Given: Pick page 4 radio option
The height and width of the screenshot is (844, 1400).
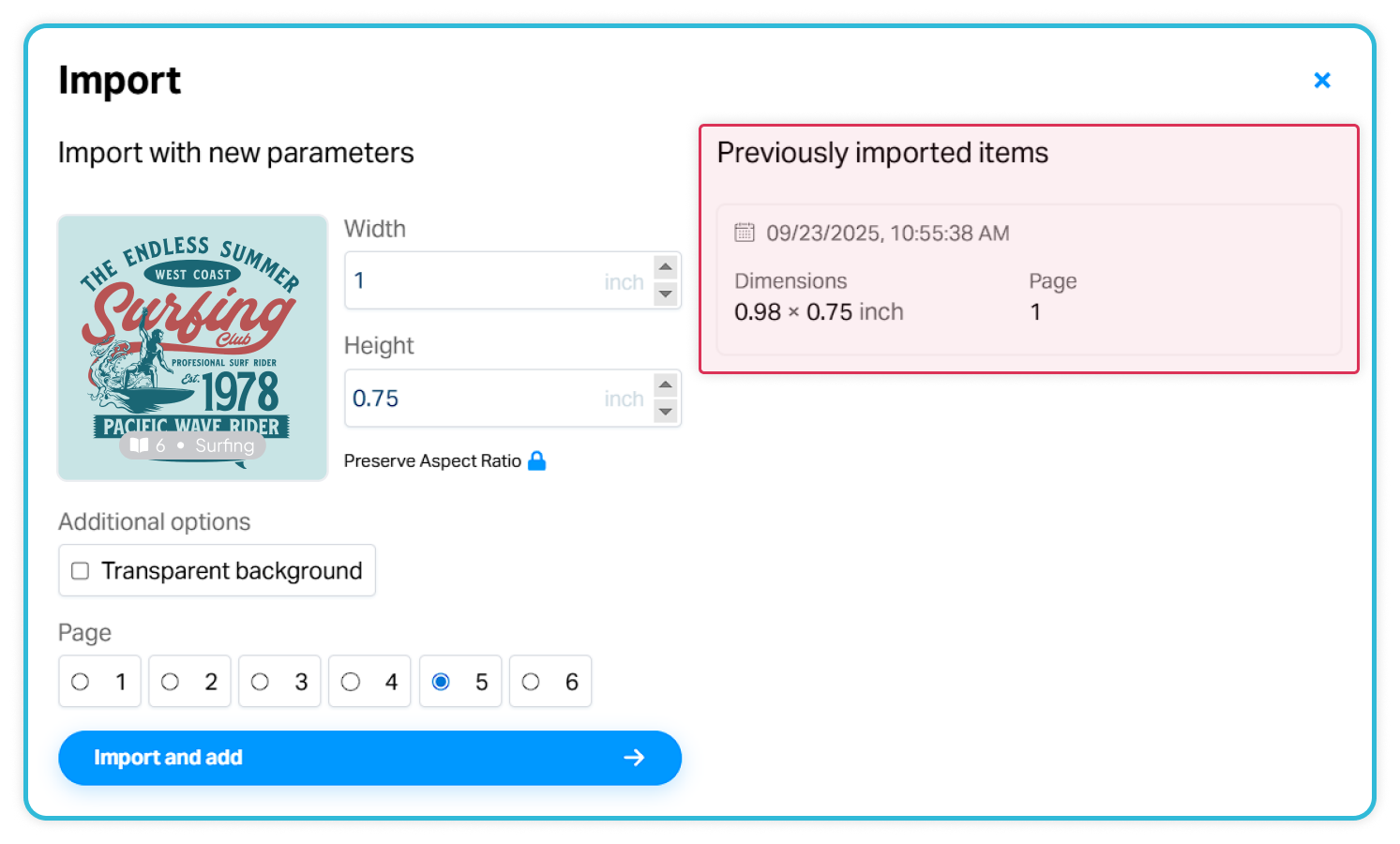Looking at the screenshot, I should click(351, 682).
